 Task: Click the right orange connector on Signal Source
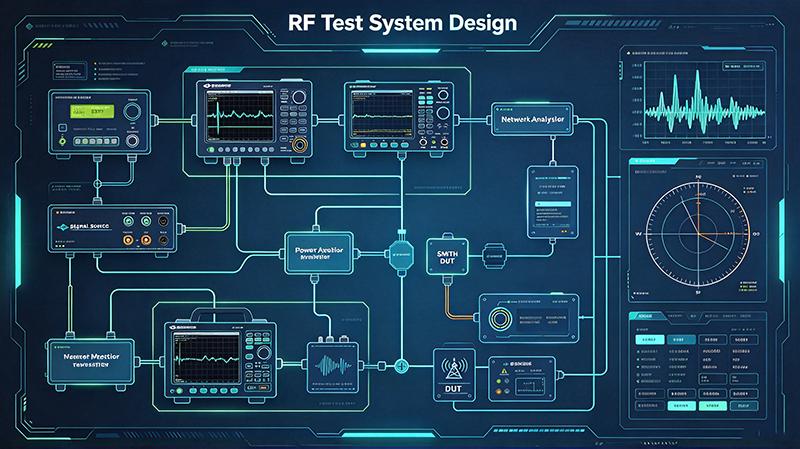146,240
